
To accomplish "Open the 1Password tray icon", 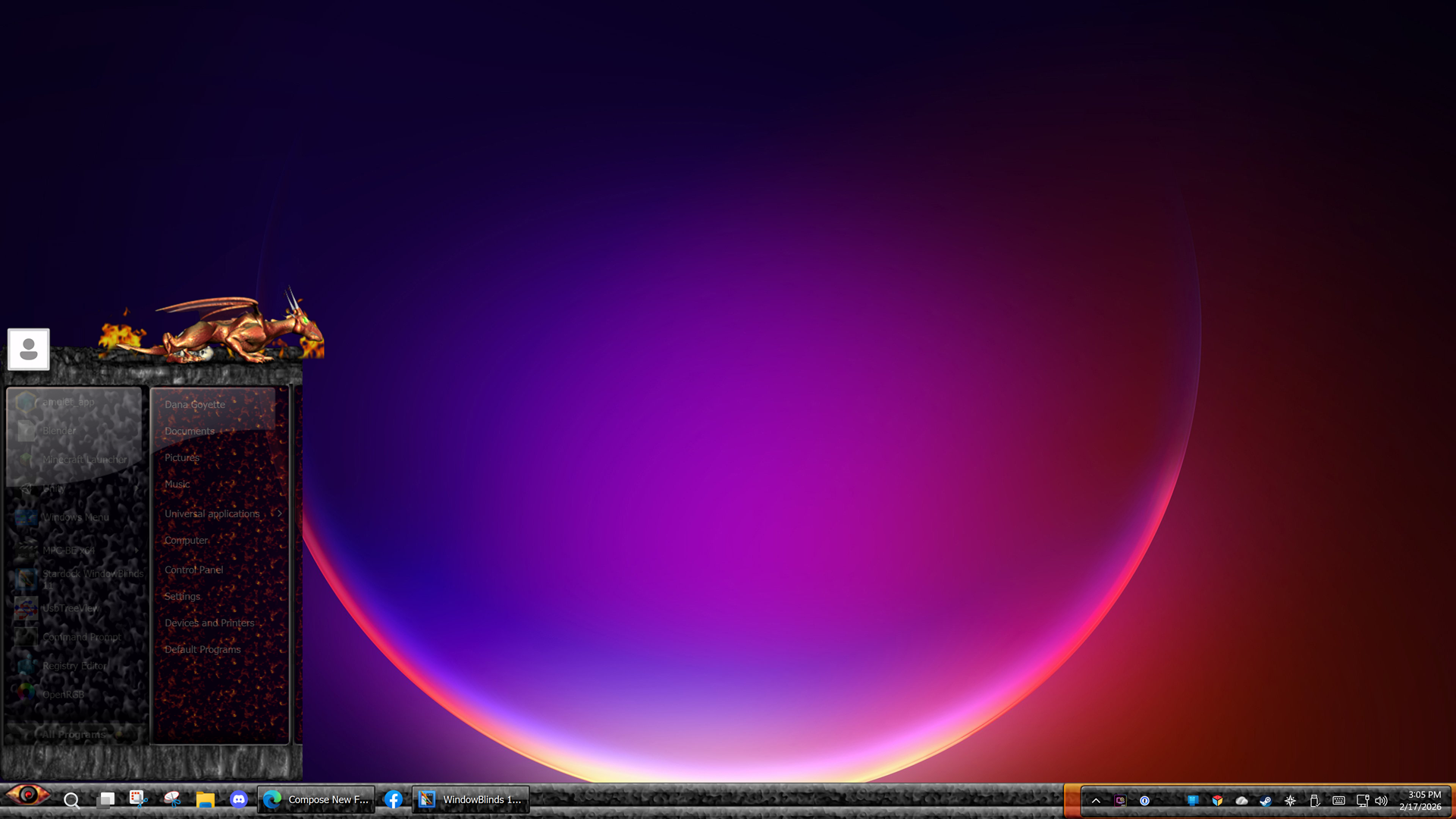I will point(1144,800).
